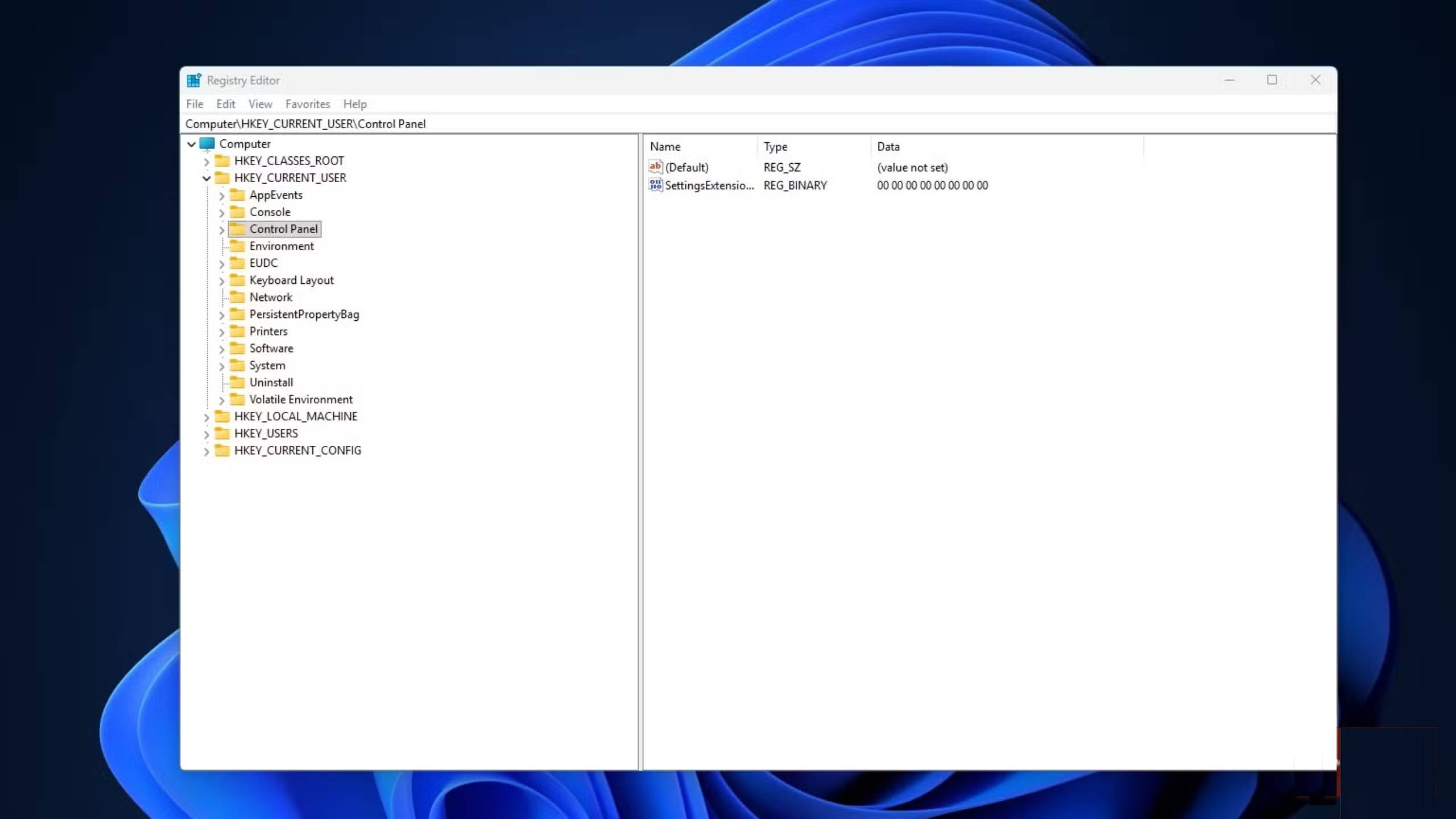The image size is (1456, 819).
Task: Click inside the registry address bar
Action: [x=569, y=123]
